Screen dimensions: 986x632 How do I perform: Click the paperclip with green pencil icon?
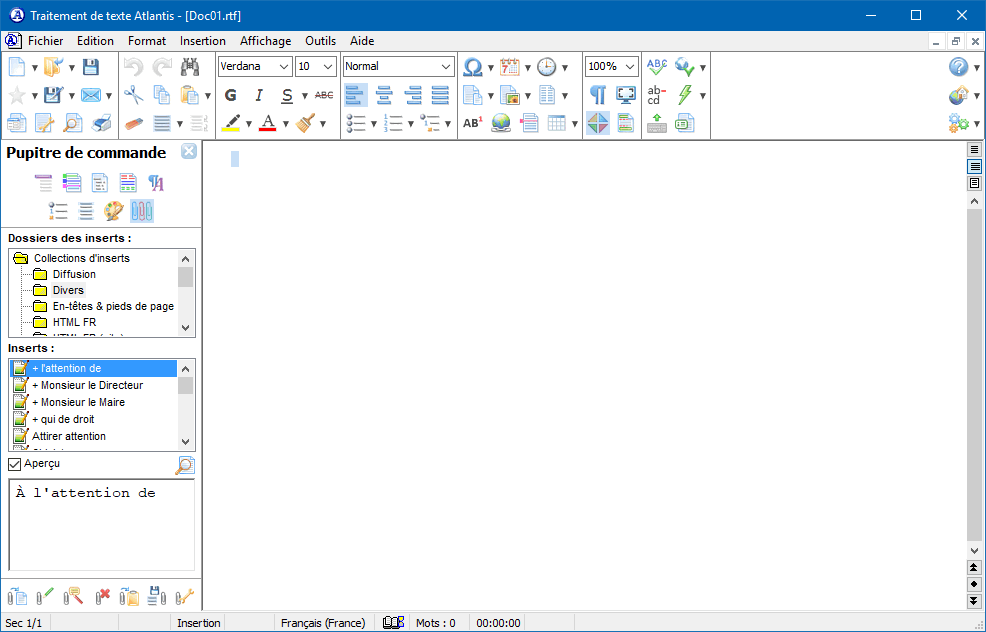[45, 596]
